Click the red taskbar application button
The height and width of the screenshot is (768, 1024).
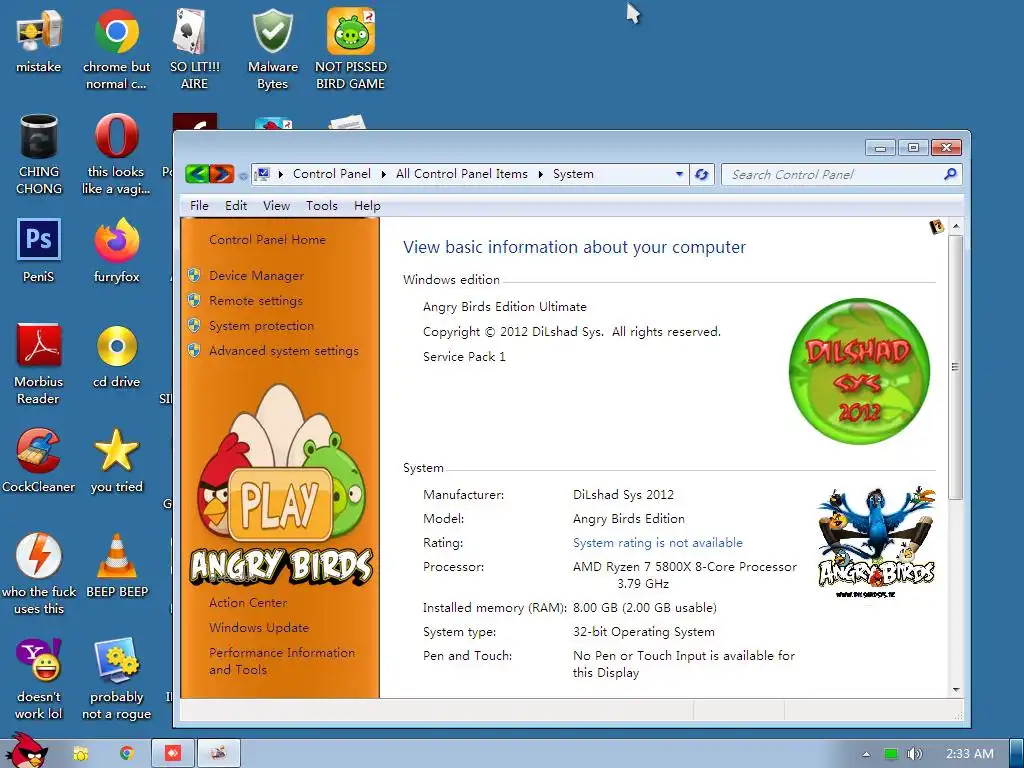tap(173, 754)
